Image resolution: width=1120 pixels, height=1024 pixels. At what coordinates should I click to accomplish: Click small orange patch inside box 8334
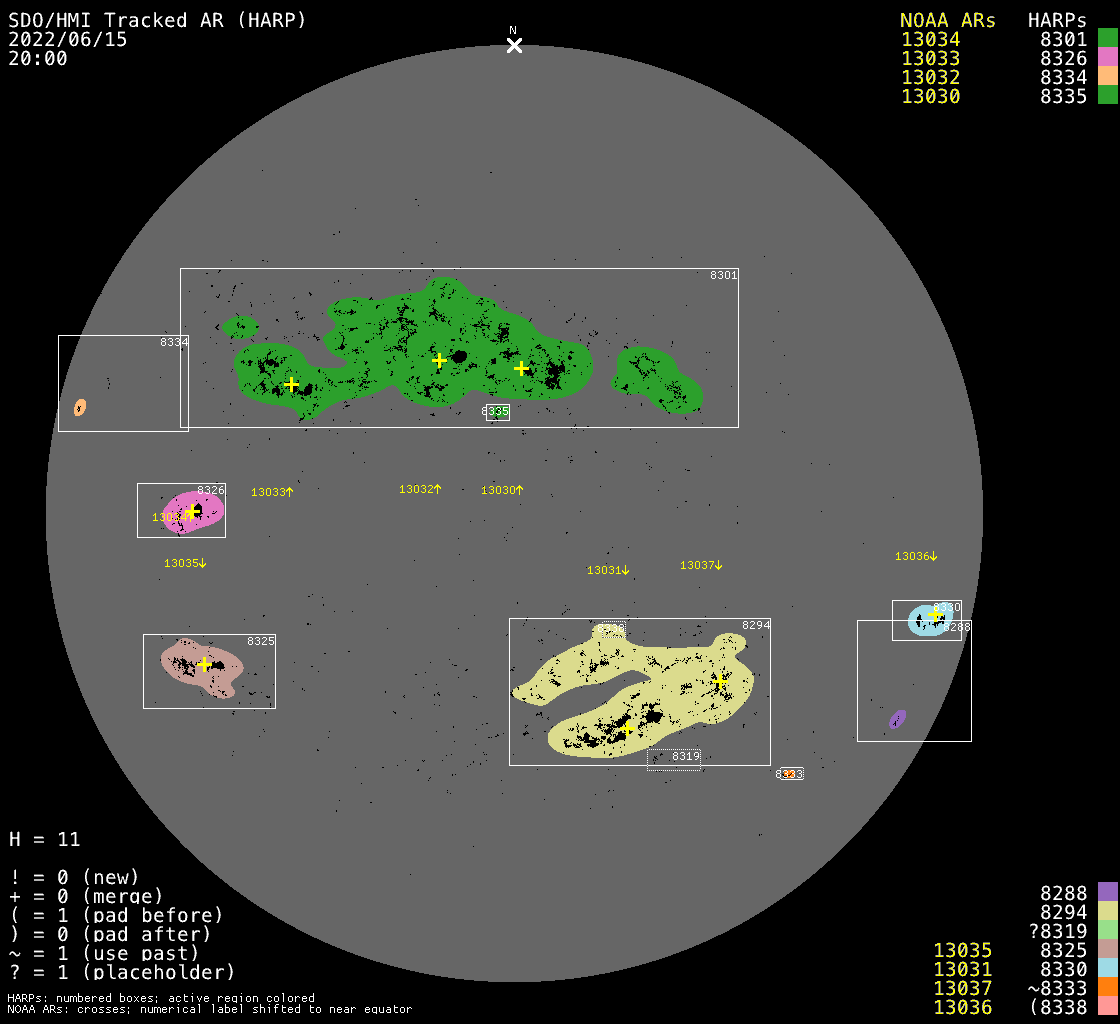80,407
